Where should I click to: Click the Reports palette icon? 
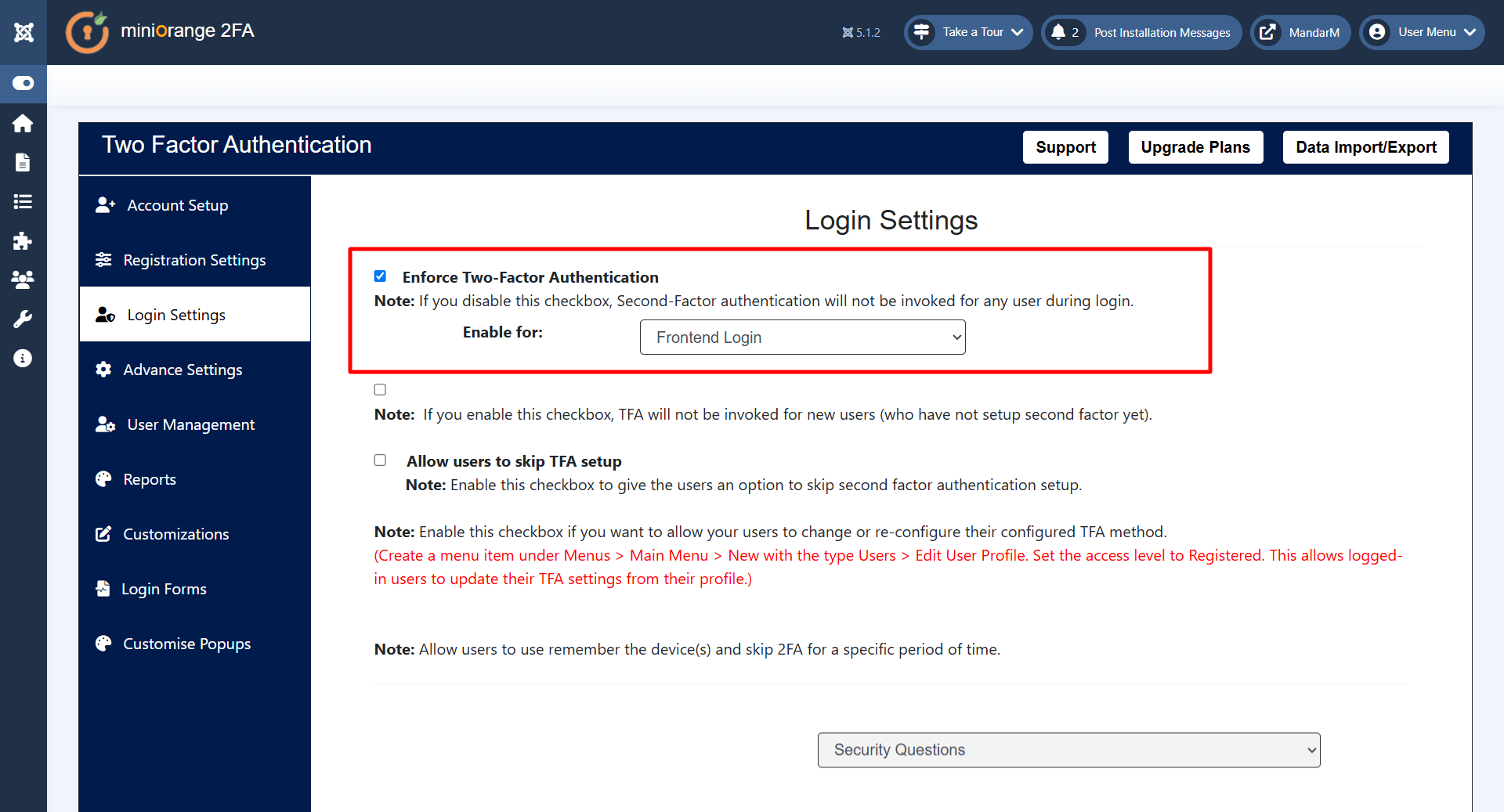(103, 479)
